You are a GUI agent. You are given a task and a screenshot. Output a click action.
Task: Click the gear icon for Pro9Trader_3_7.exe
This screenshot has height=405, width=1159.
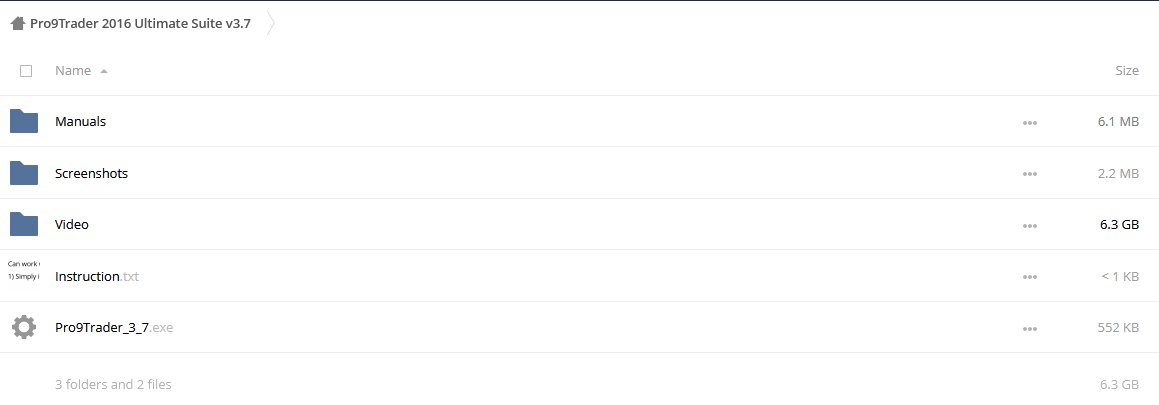24,327
